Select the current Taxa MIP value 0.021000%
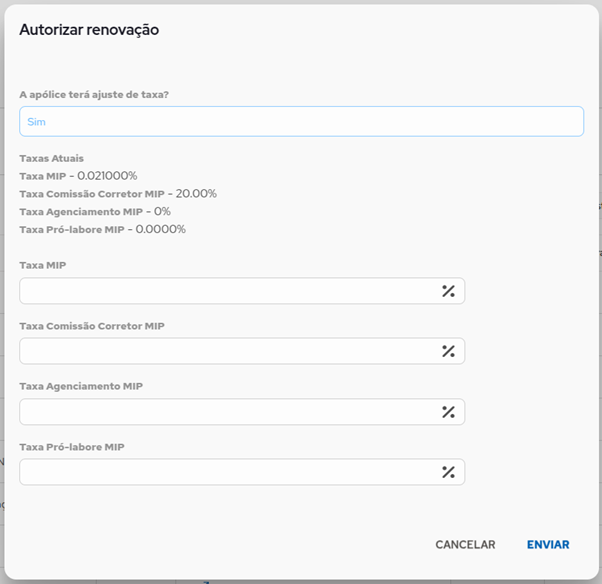 (107, 176)
